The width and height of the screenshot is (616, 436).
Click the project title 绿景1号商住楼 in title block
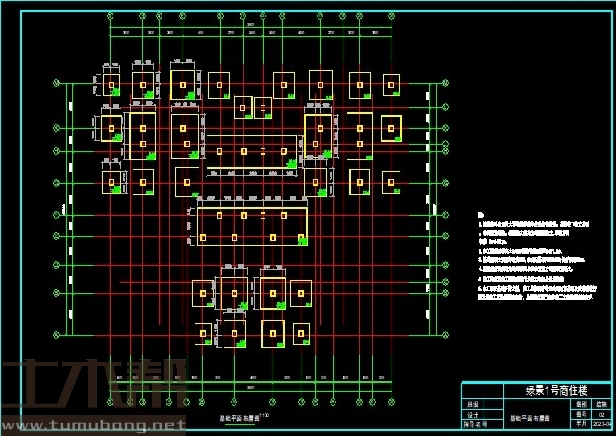click(556, 389)
